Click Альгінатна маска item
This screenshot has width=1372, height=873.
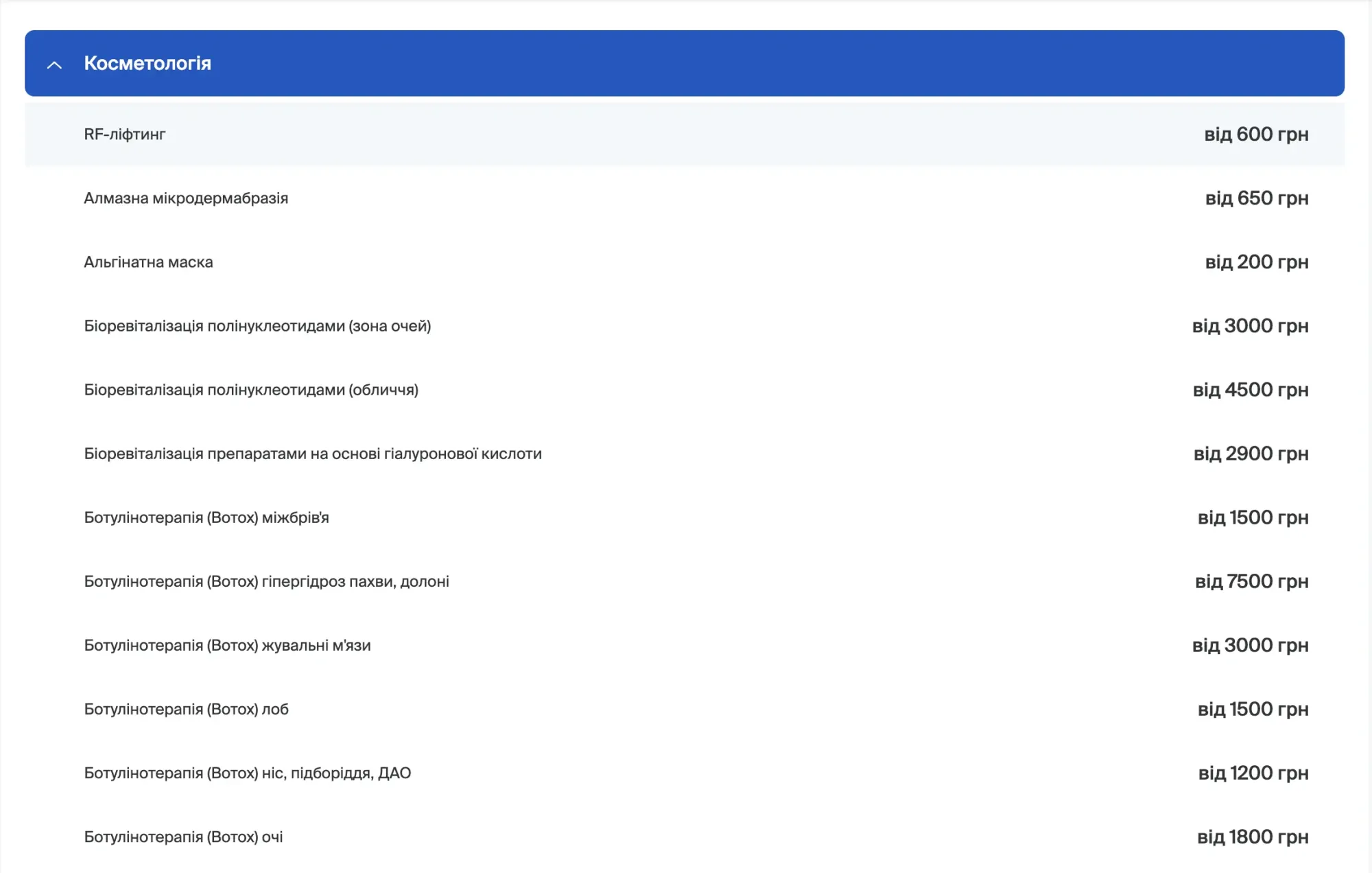(148, 262)
